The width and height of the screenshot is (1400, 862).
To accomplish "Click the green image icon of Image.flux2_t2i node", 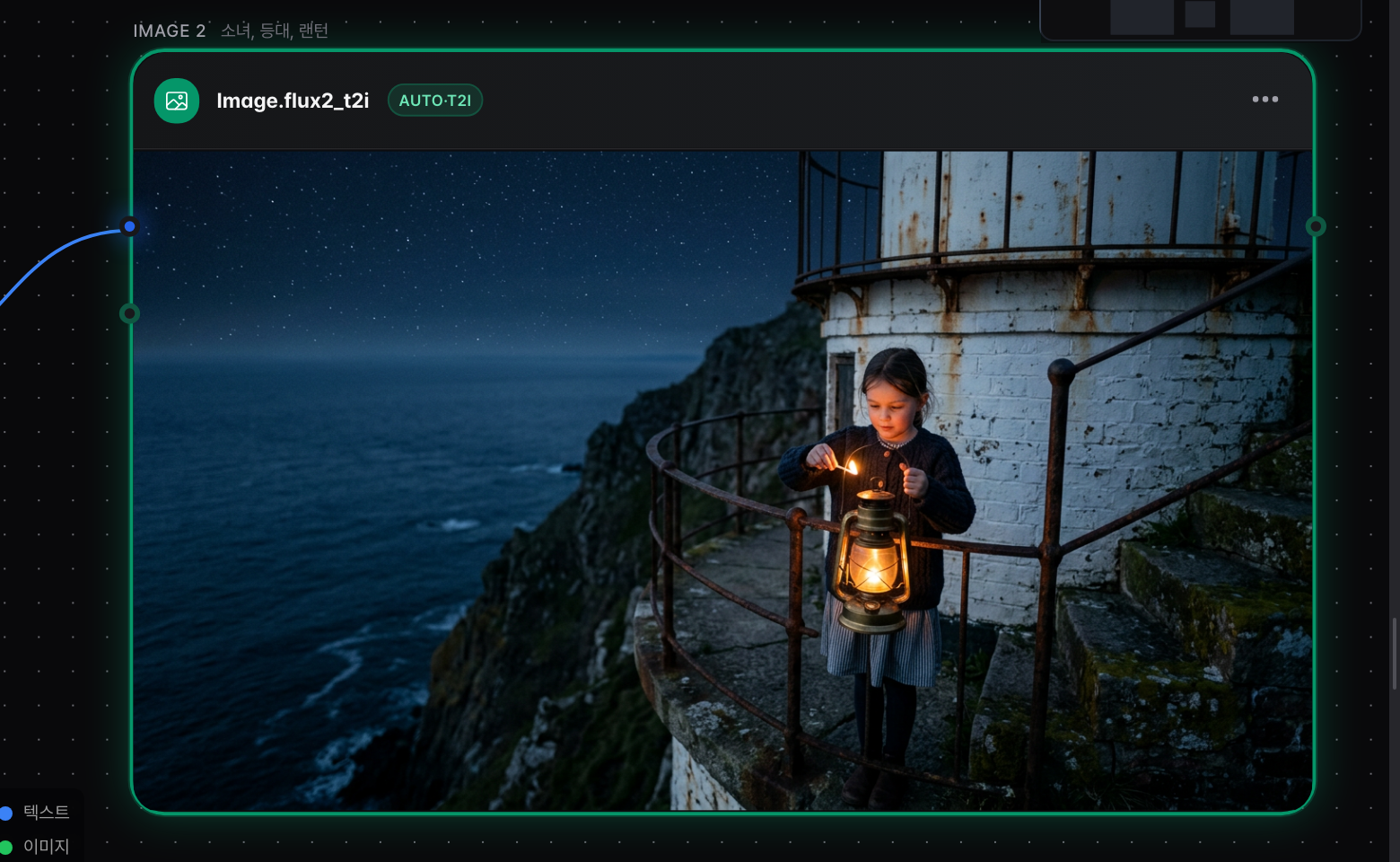I will pyautogui.click(x=177, y=101).
